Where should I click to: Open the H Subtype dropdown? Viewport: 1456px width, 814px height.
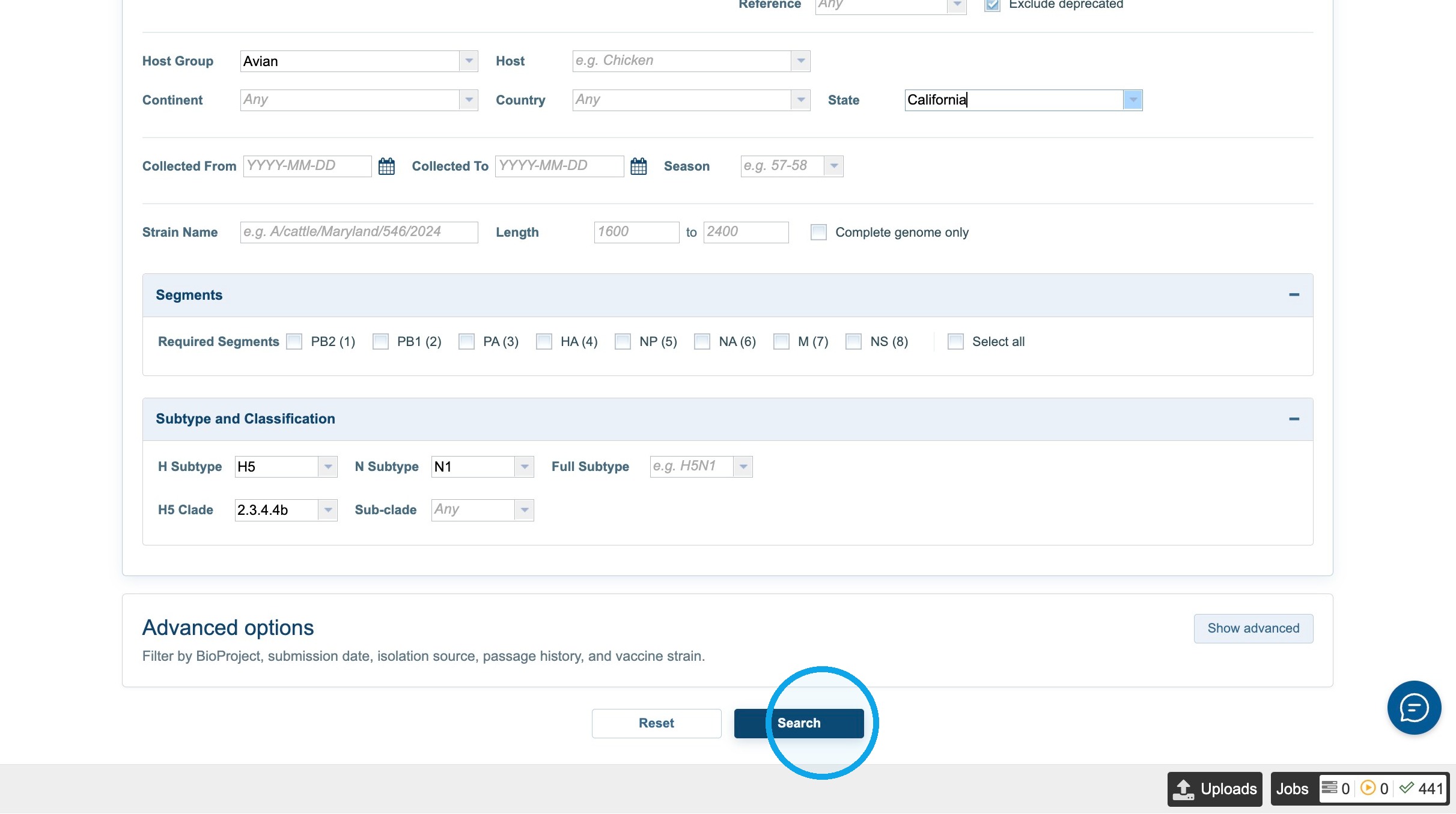(x=327, y=467)
